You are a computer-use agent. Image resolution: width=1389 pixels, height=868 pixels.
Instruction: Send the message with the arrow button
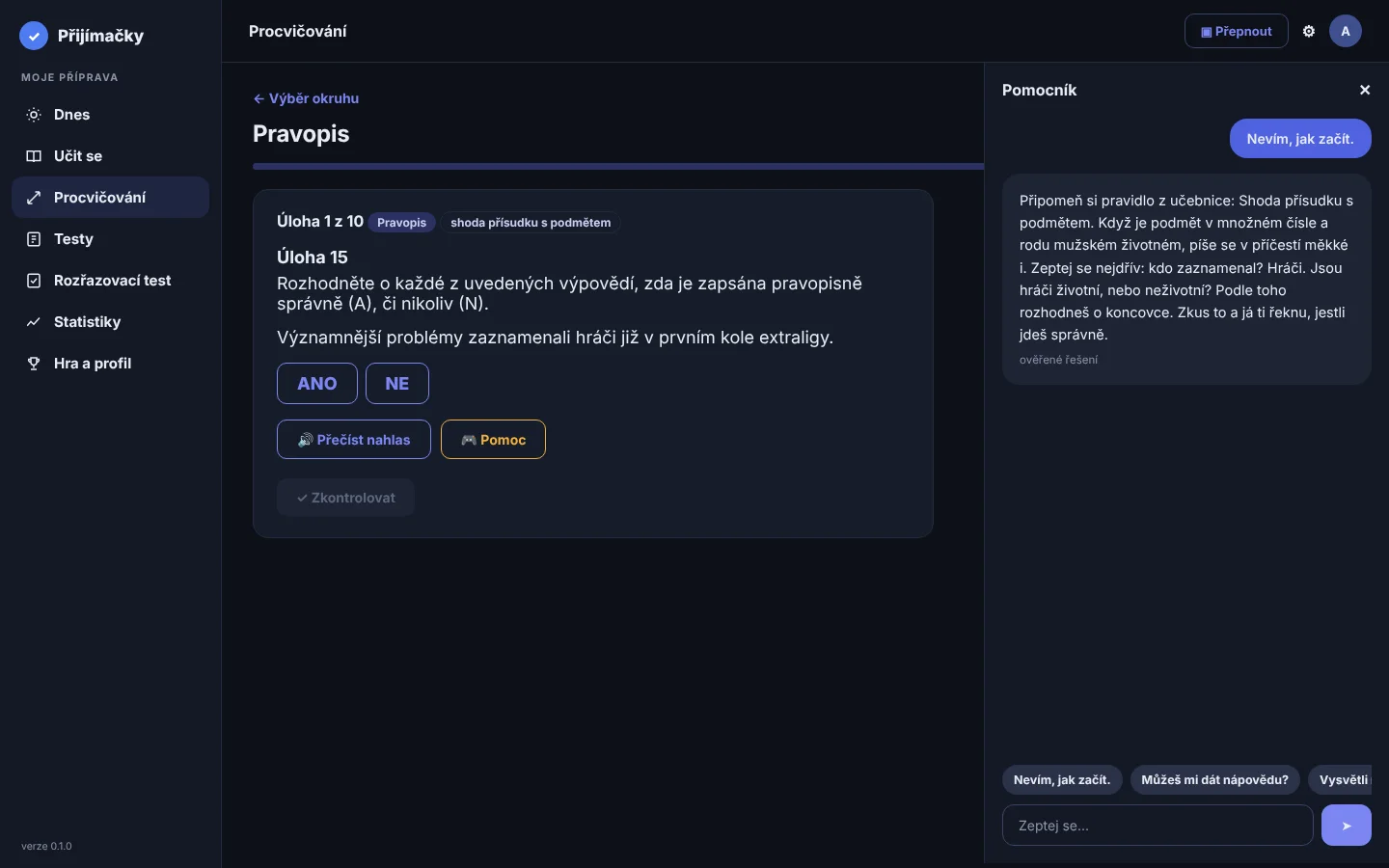click(1347, 826)
